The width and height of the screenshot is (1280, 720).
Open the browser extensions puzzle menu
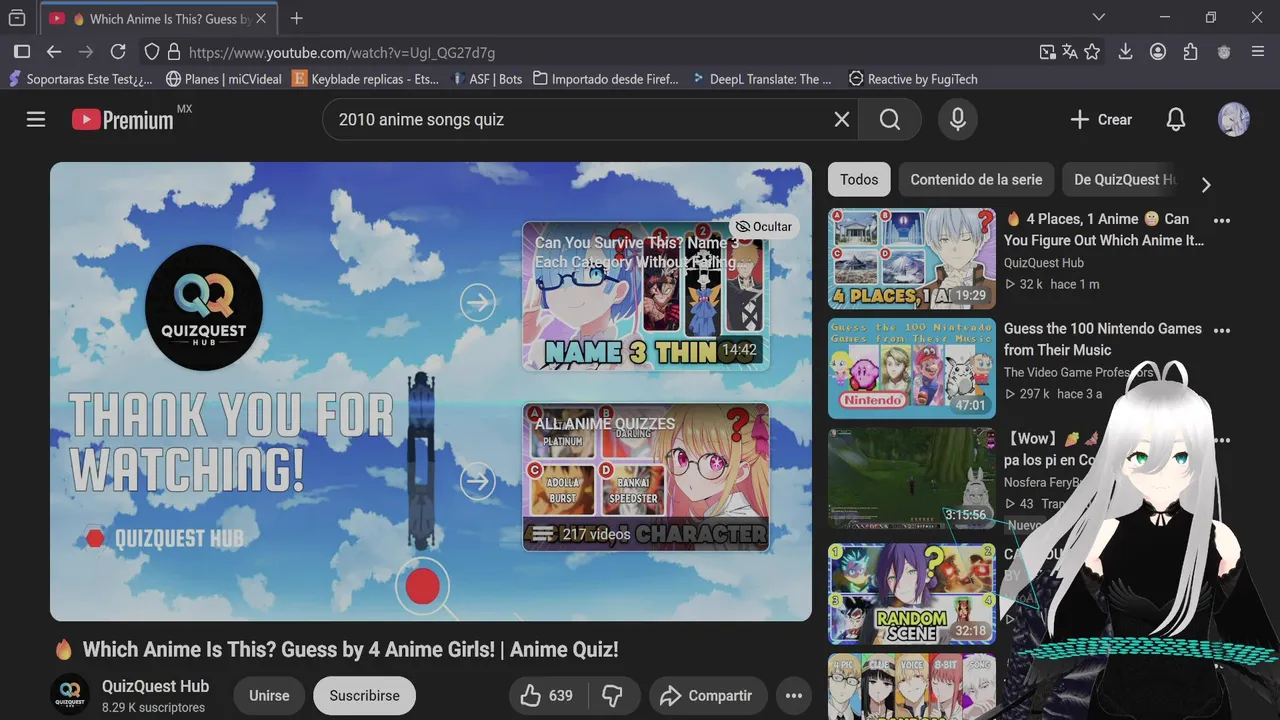(1190, 52)
